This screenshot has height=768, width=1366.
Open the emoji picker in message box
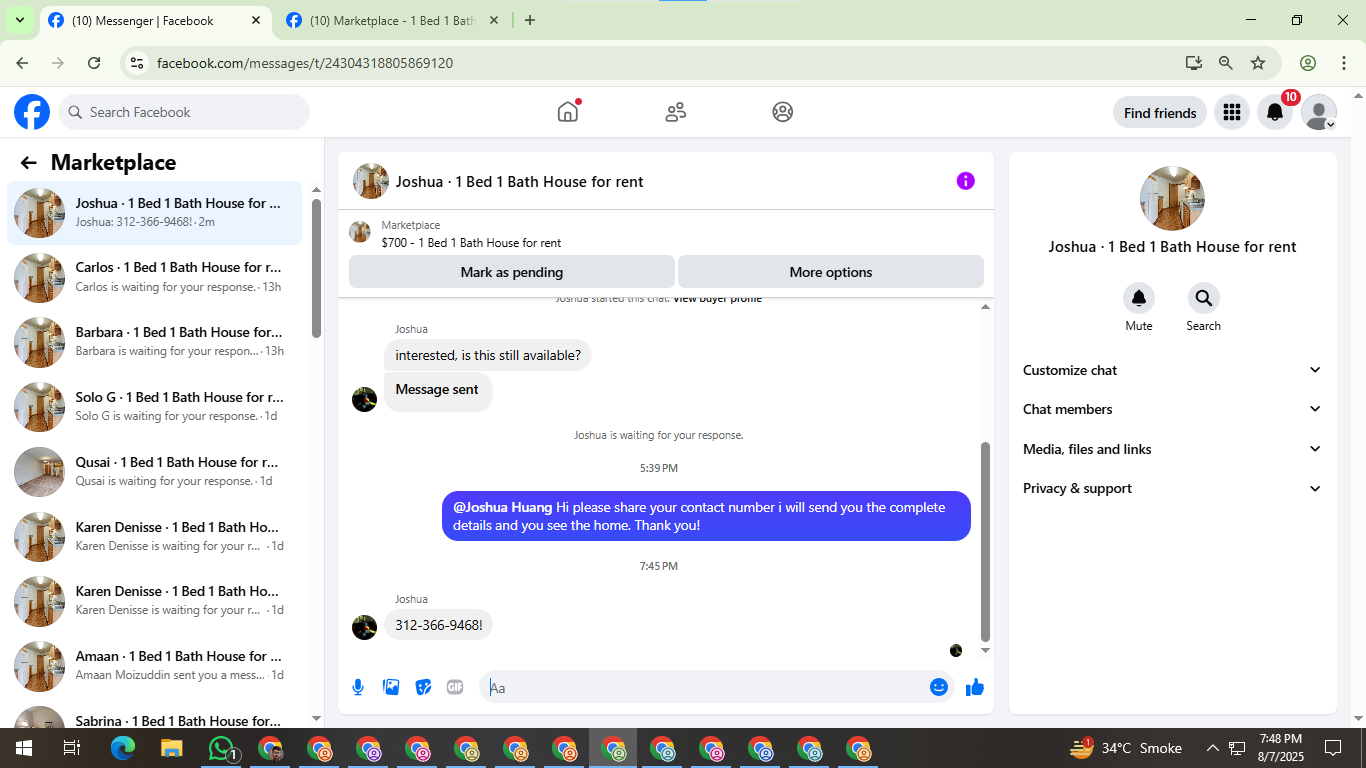coord(939,687)
